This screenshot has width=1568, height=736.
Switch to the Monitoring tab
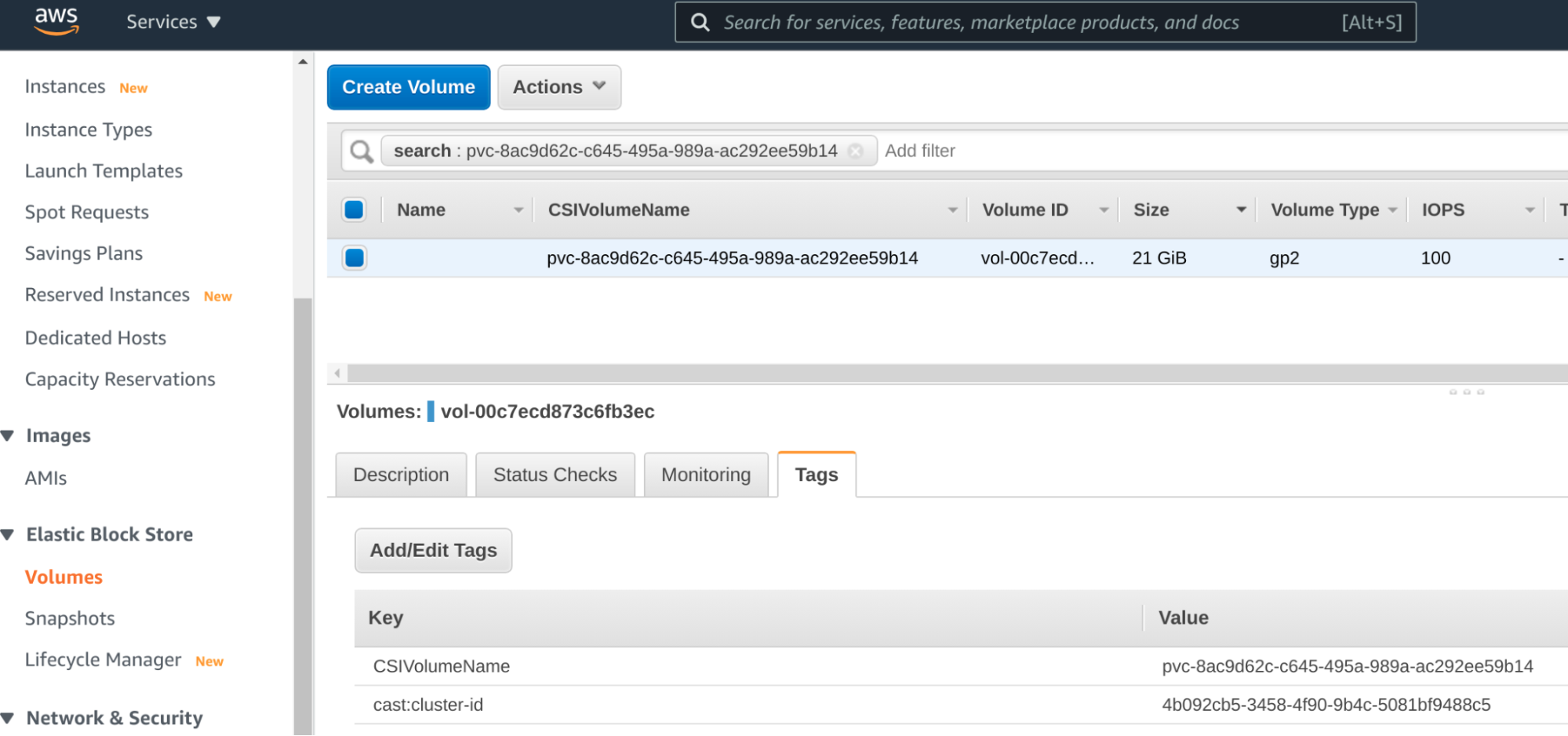tap(704, 474)
